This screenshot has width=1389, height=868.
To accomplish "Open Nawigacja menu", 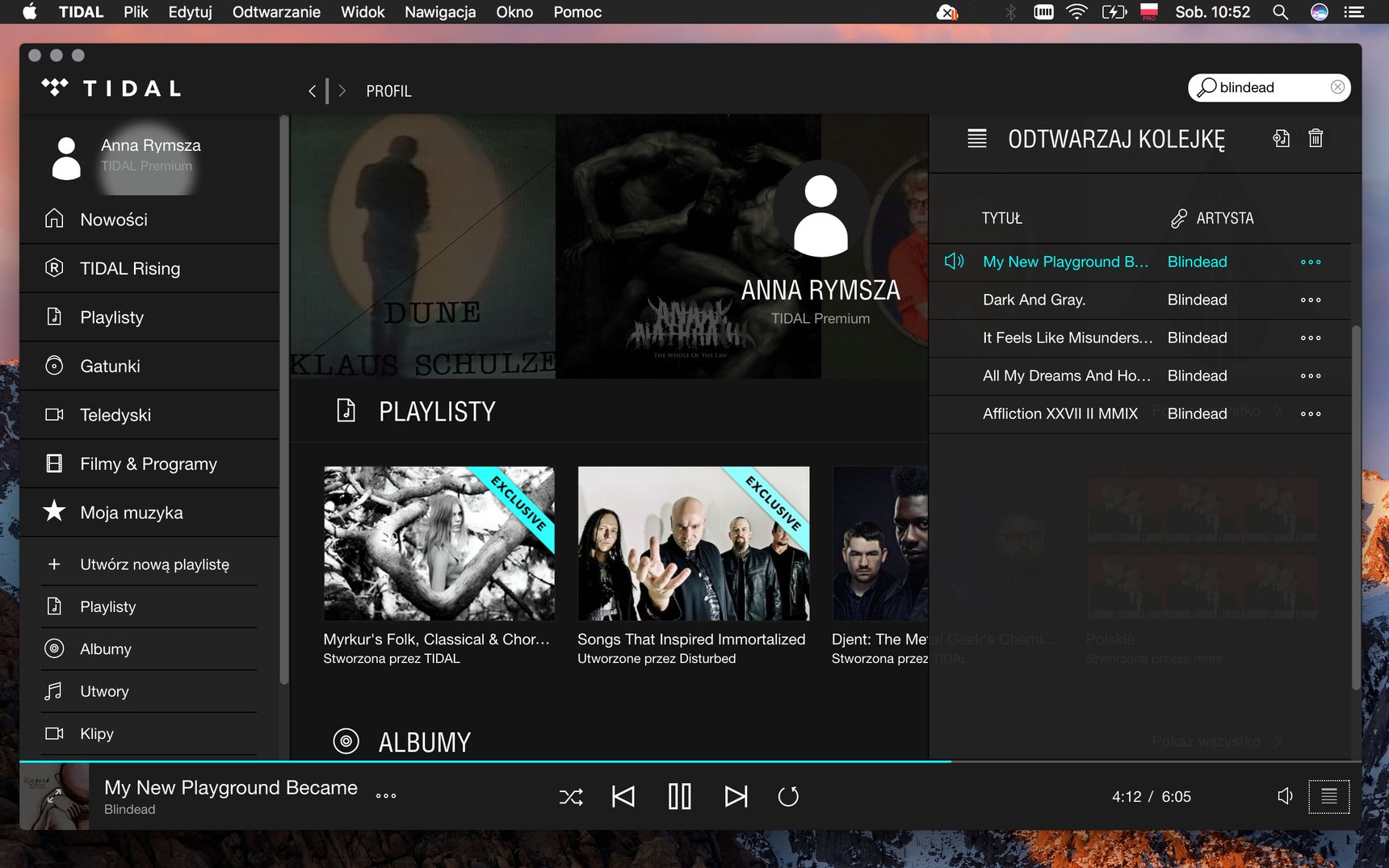I will (440, 12).
